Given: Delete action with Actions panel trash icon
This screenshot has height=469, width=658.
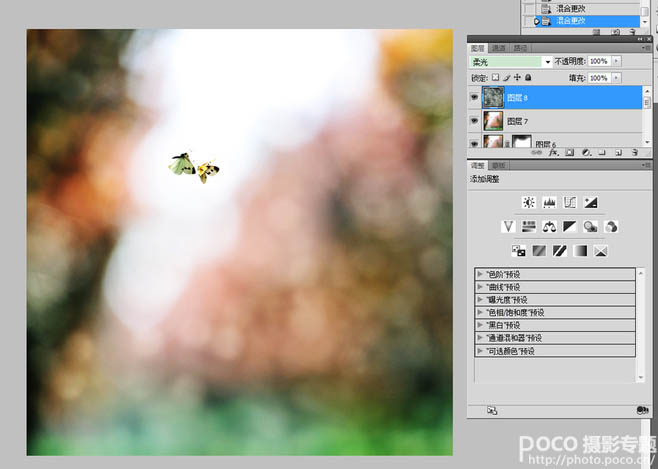Looking at the screenshot, I should 632,32.
